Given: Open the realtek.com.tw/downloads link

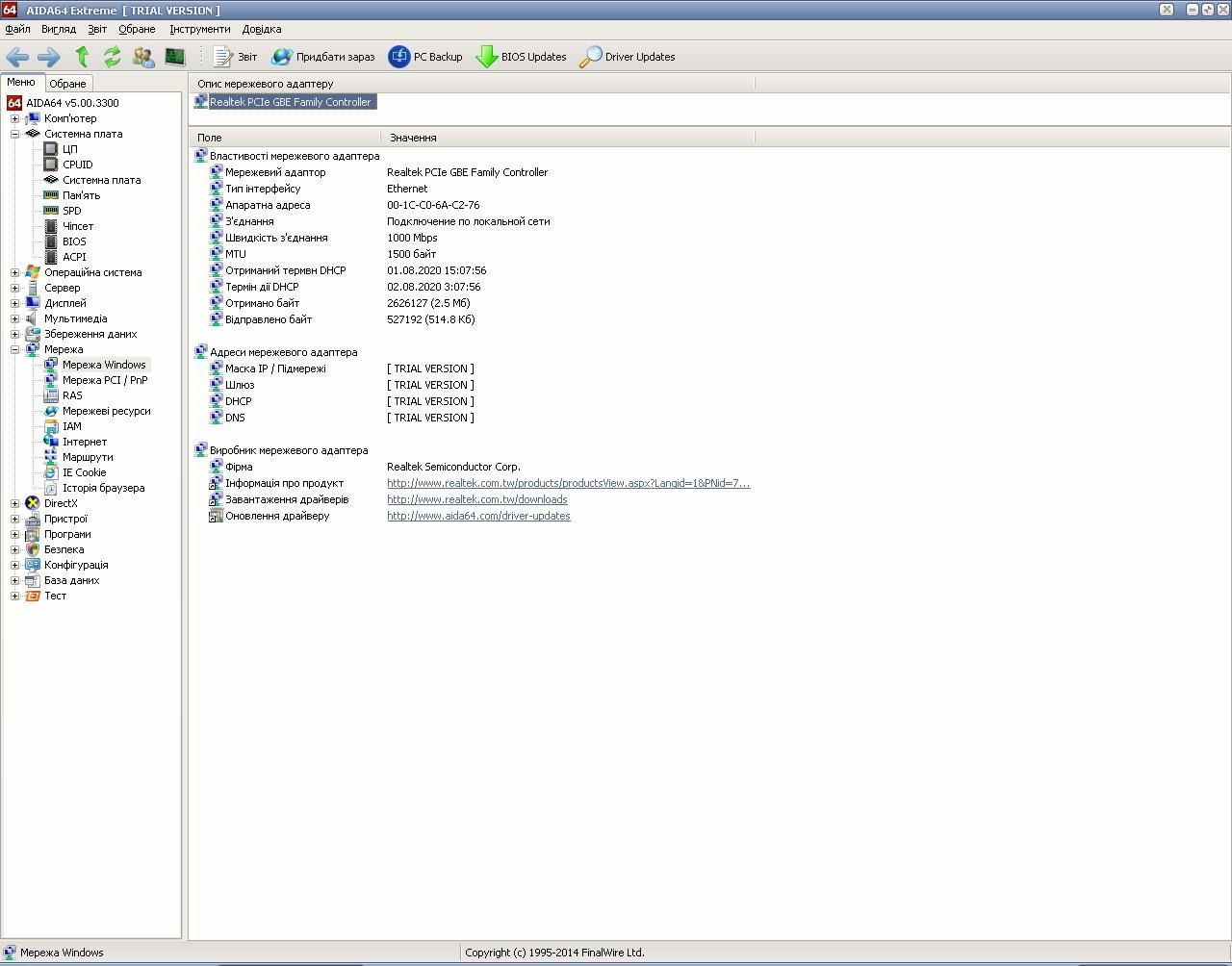Looking at the screenshot, I should pos(476,499).
